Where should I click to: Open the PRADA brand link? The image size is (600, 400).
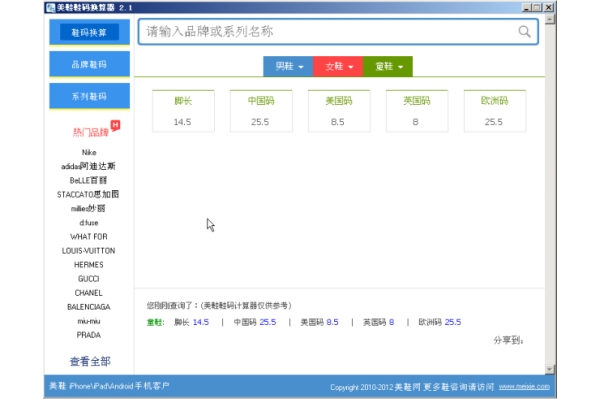89,335
